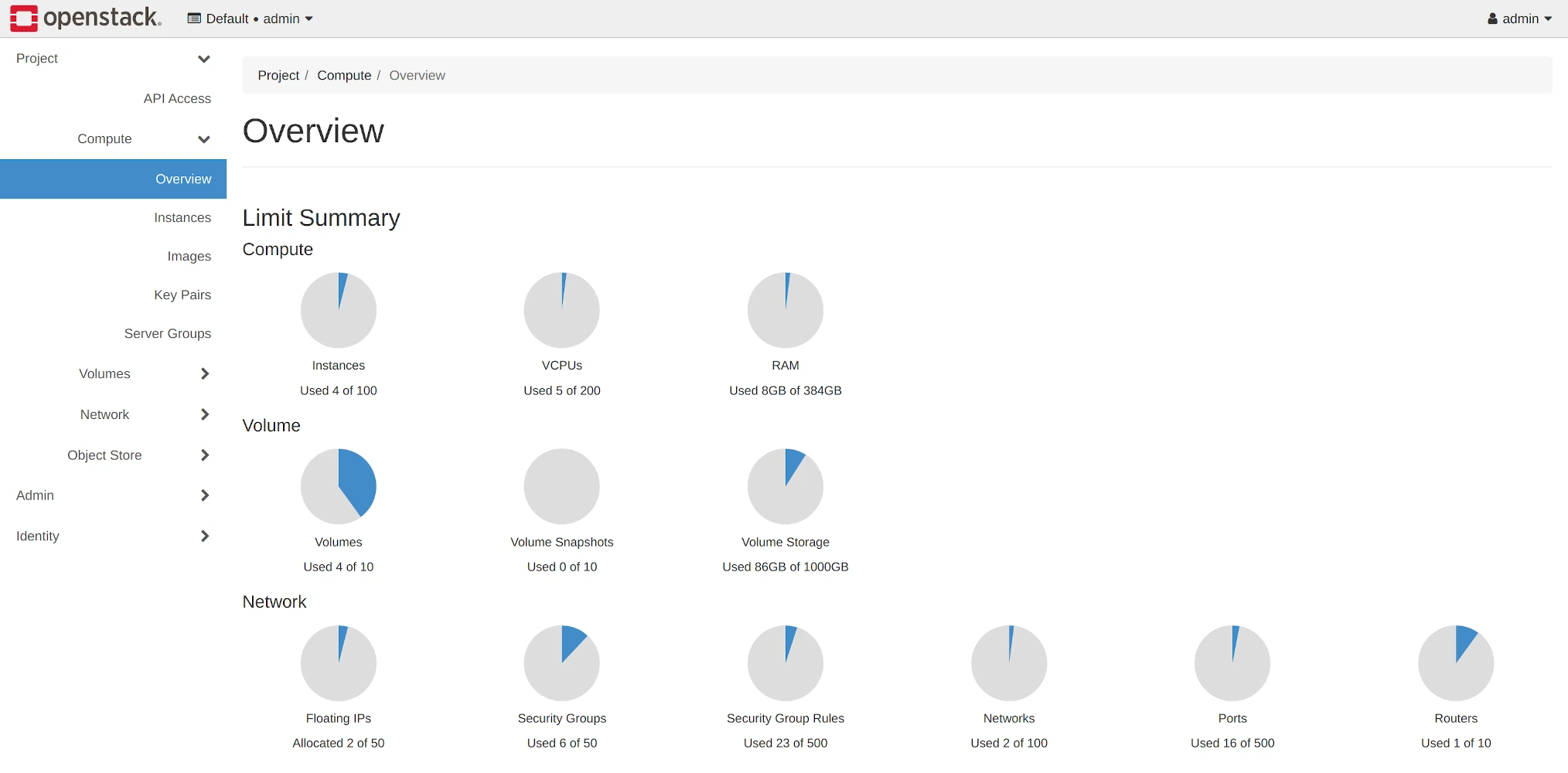Go to the Instances page
Viewport: 1568px width, 773px height.
pos(182,218)
